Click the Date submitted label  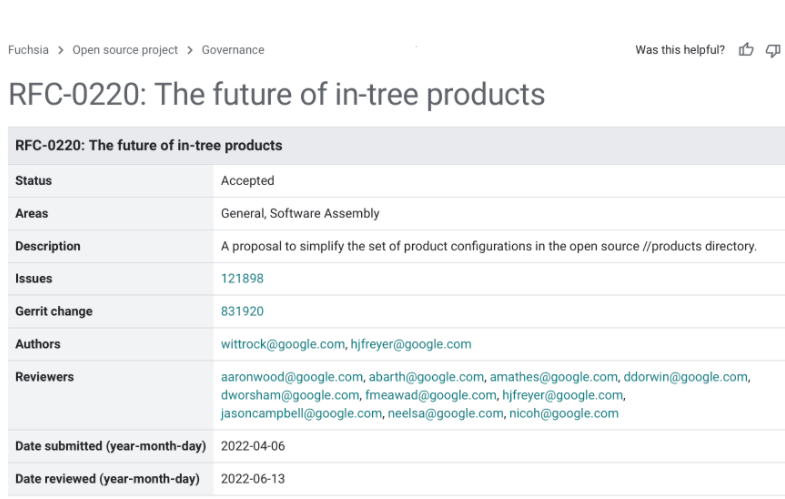[x=111, y=446]
